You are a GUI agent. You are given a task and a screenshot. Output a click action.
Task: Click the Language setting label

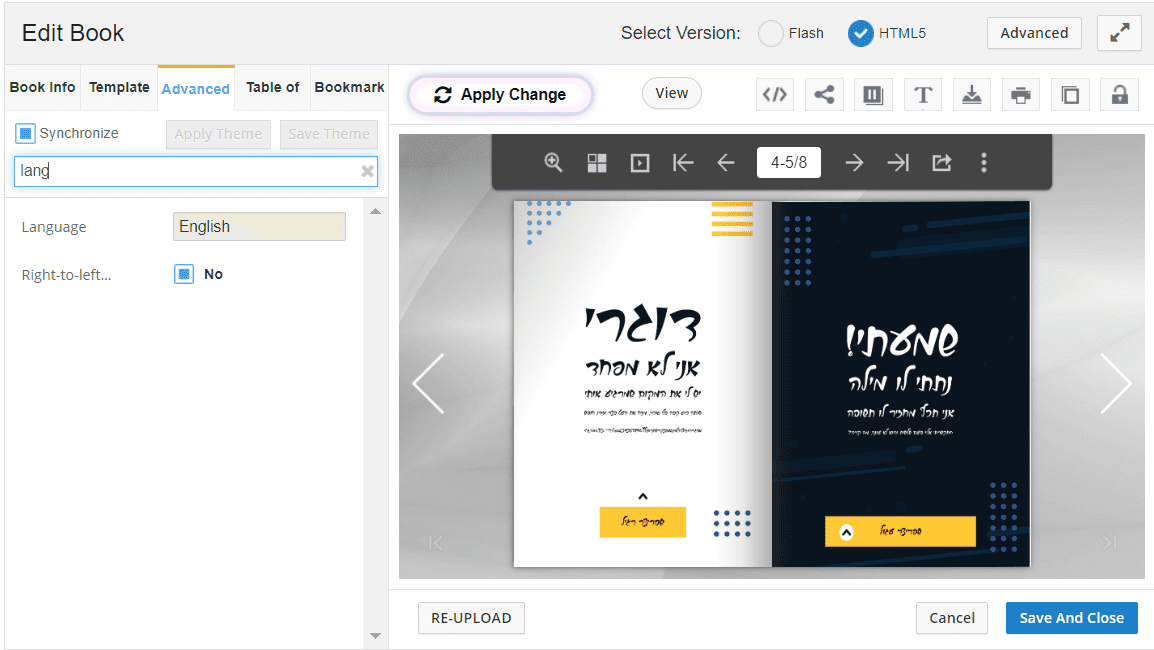54,227
